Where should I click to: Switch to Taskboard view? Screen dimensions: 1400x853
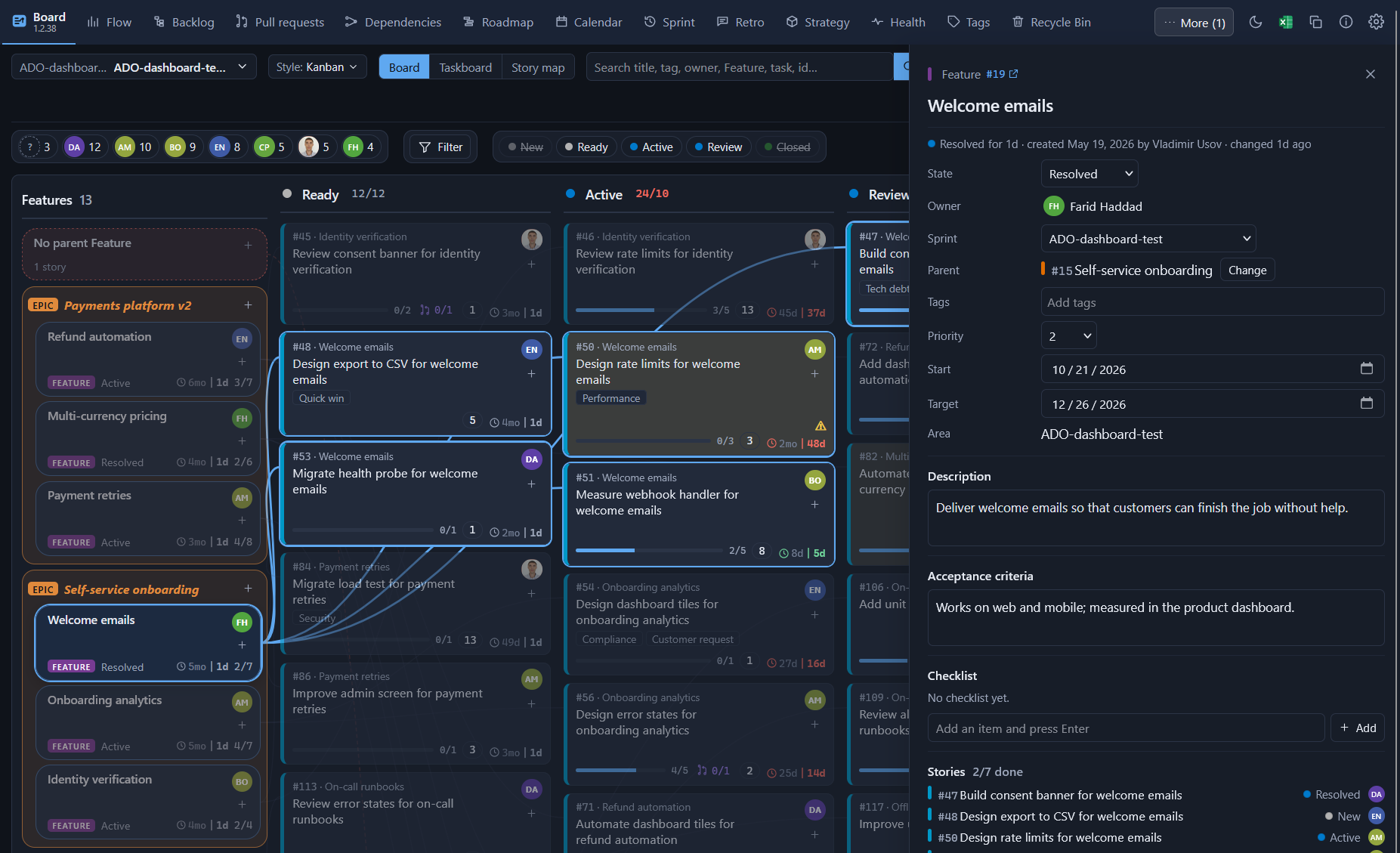(465, 67)
